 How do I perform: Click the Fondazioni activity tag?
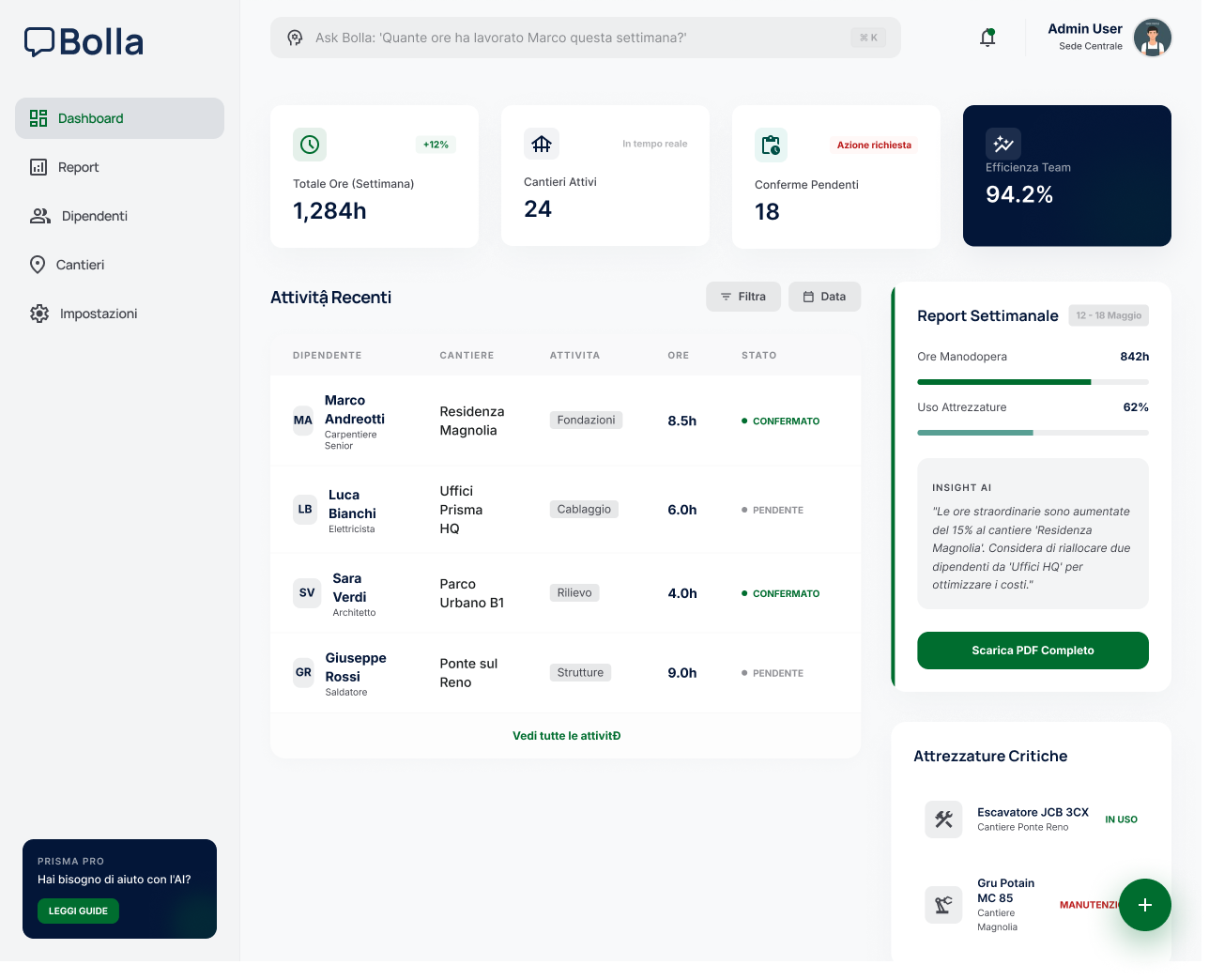(x=587, y=421)
